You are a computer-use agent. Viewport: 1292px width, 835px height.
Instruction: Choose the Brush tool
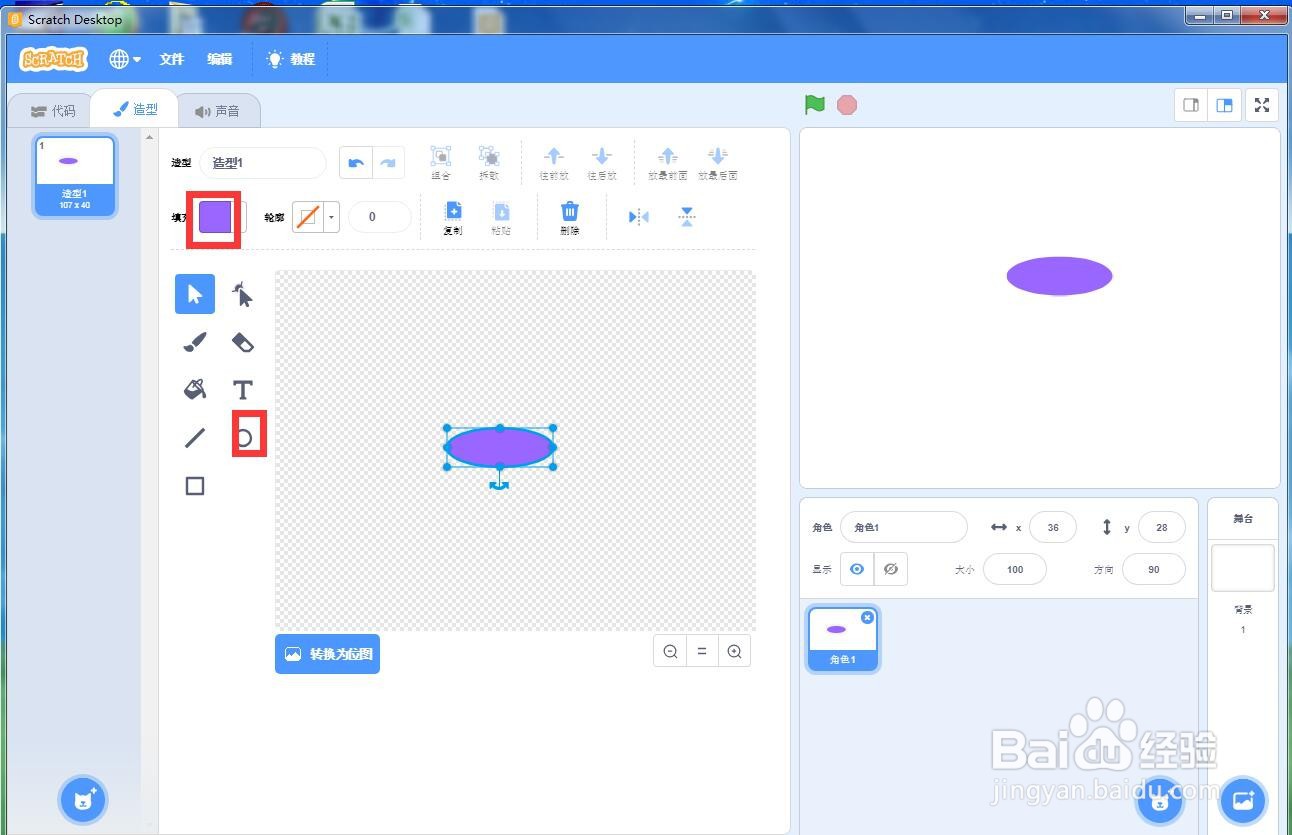pos(195,342)
